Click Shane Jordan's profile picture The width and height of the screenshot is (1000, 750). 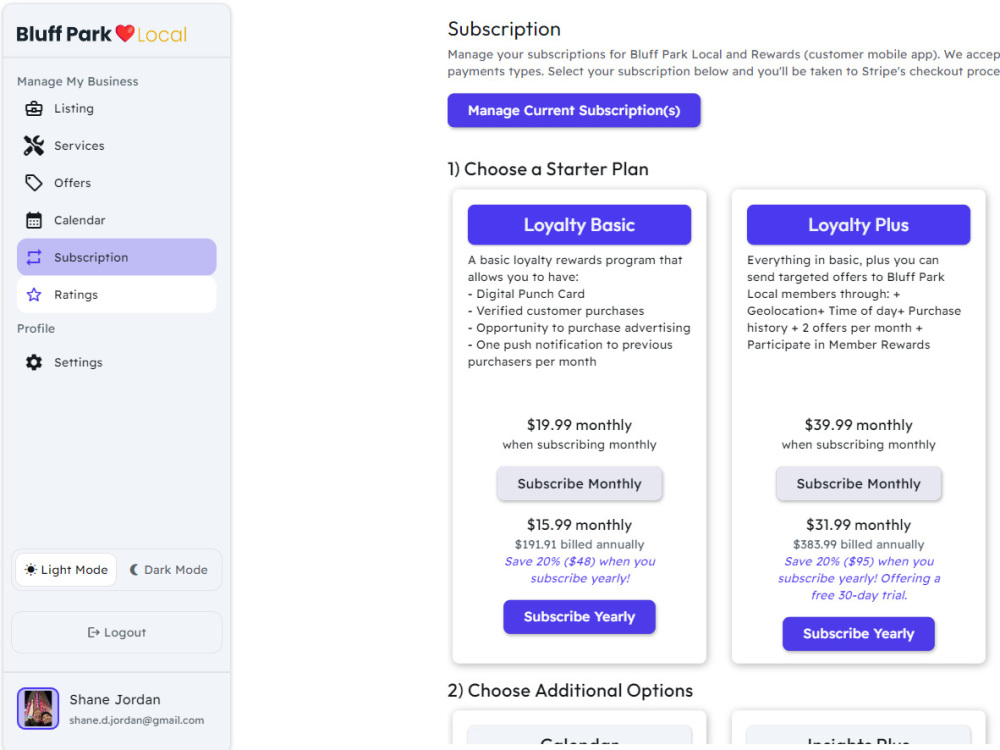pos(38,708)
